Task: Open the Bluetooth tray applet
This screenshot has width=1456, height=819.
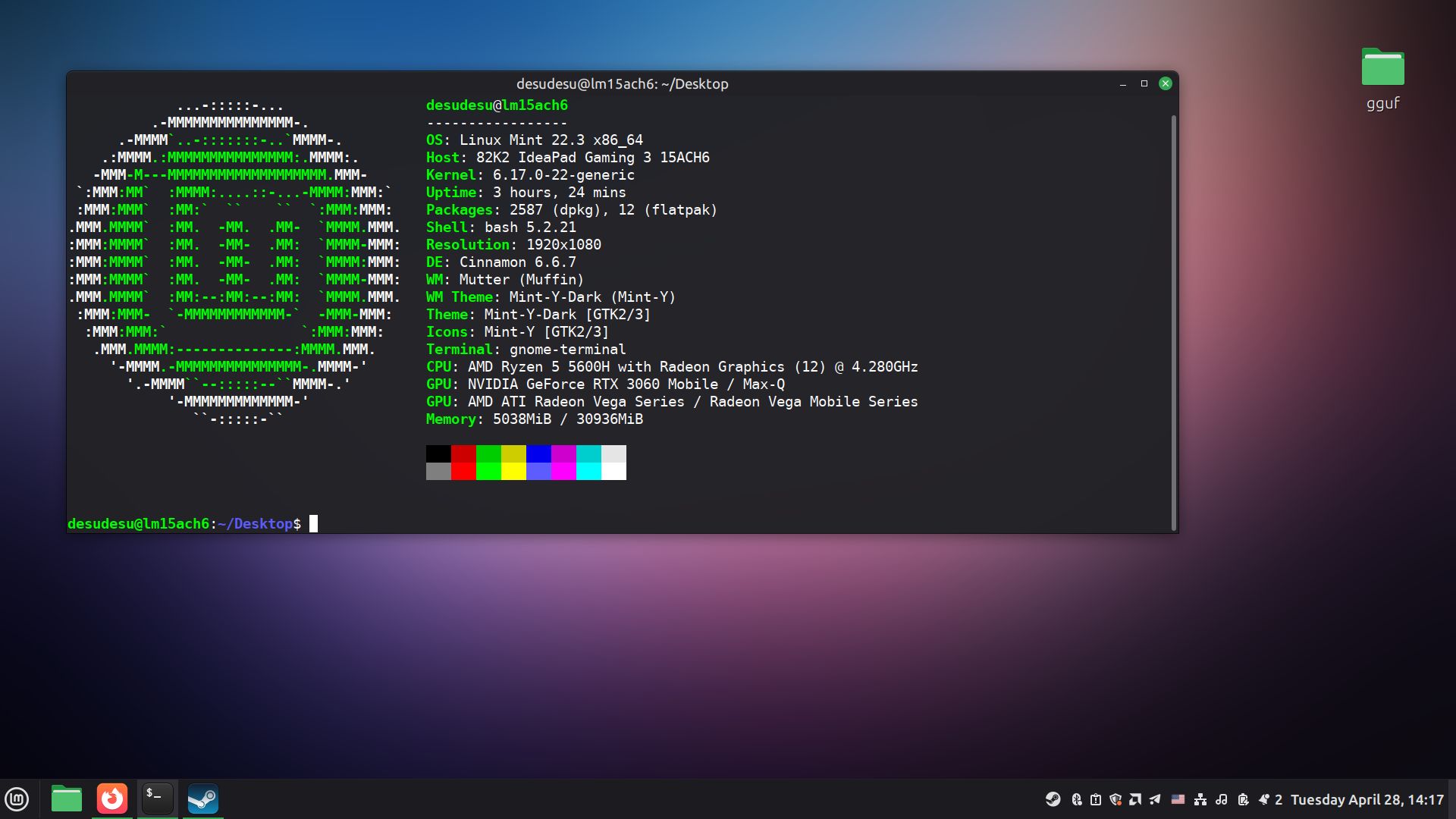Action: point(1076,799)
